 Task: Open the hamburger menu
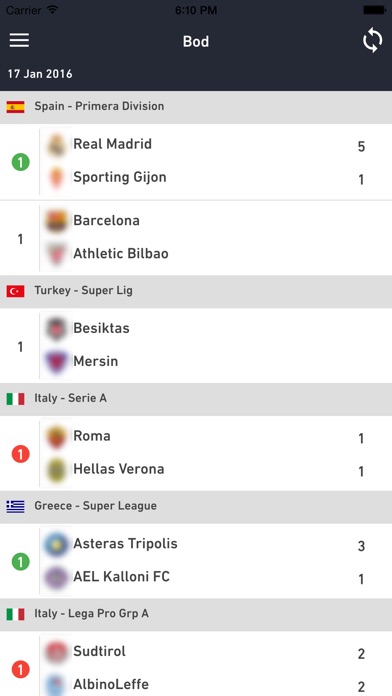tap(19, 40)
